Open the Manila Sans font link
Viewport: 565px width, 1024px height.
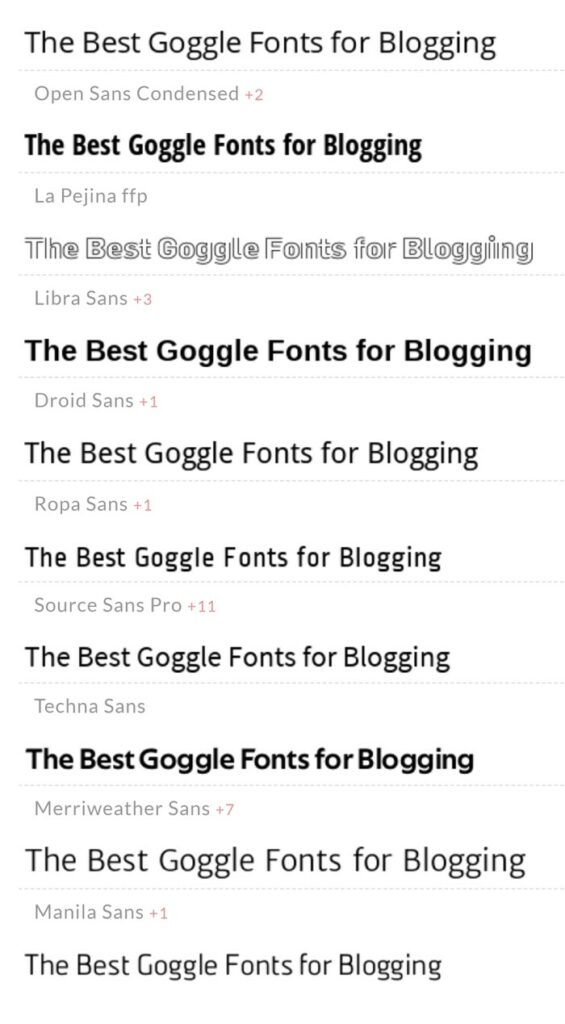[89, 912]
